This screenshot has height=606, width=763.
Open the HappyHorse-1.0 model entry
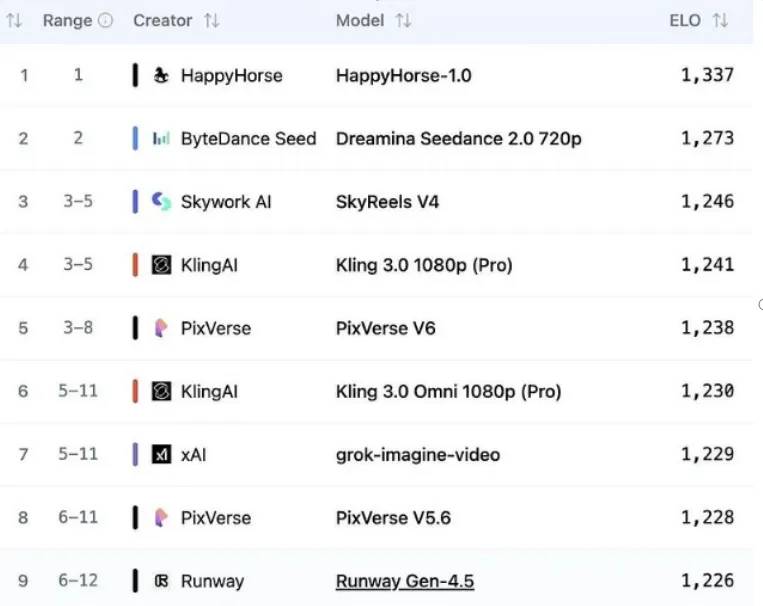(403, 75)
